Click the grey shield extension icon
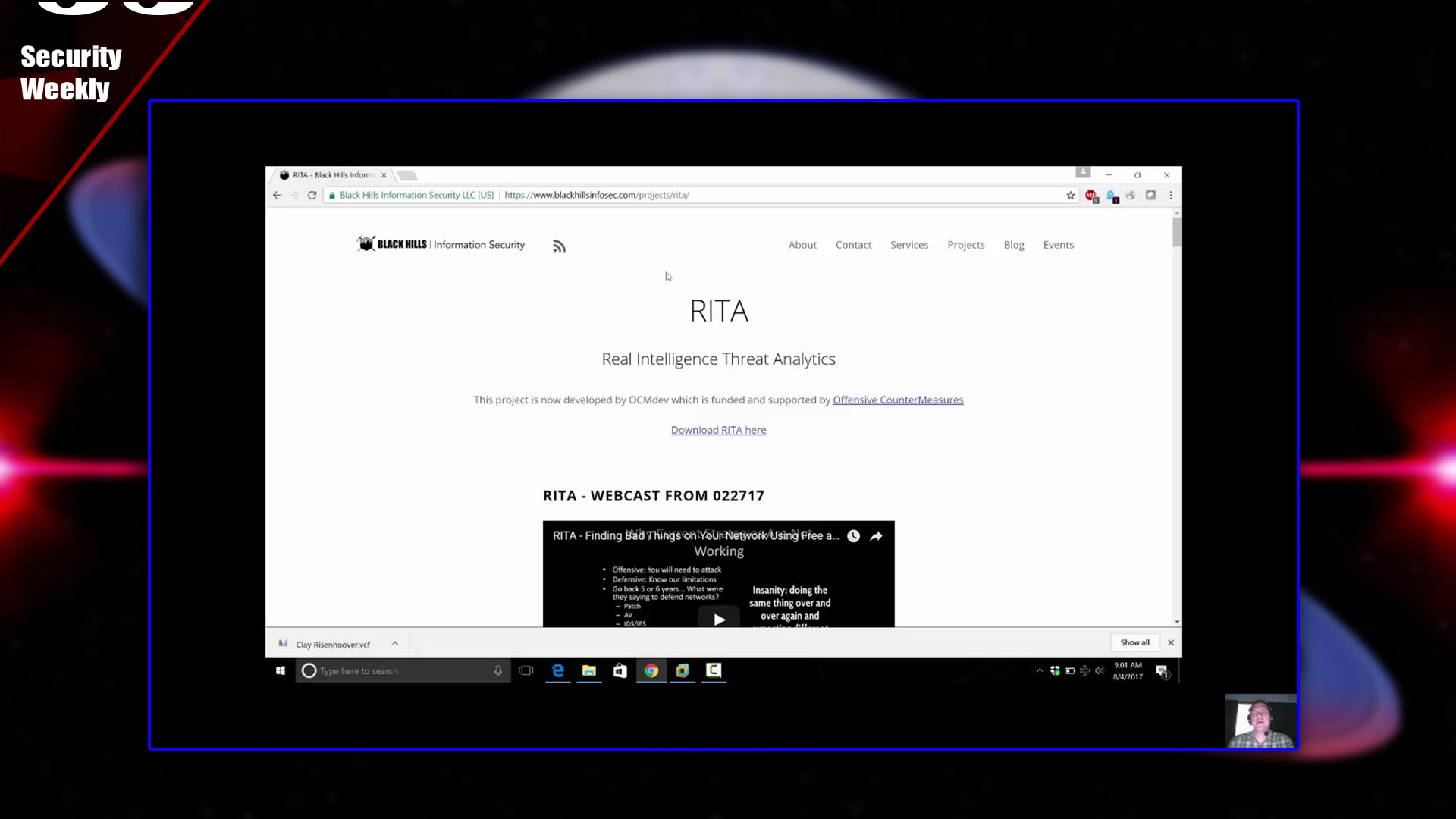This screenshot has width=1456, height=819. tap(1151, 195)
